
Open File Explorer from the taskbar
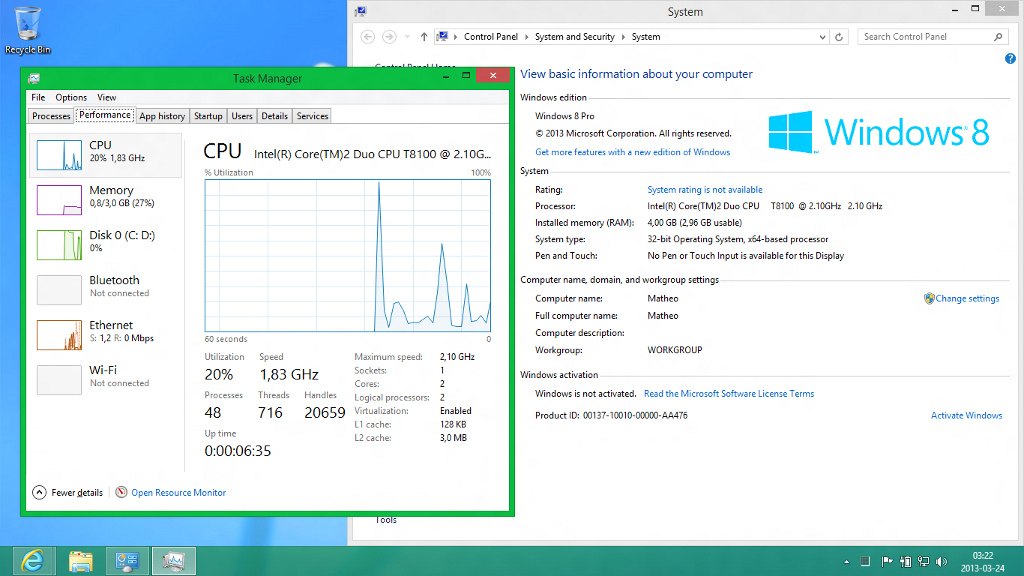point(81,561)
